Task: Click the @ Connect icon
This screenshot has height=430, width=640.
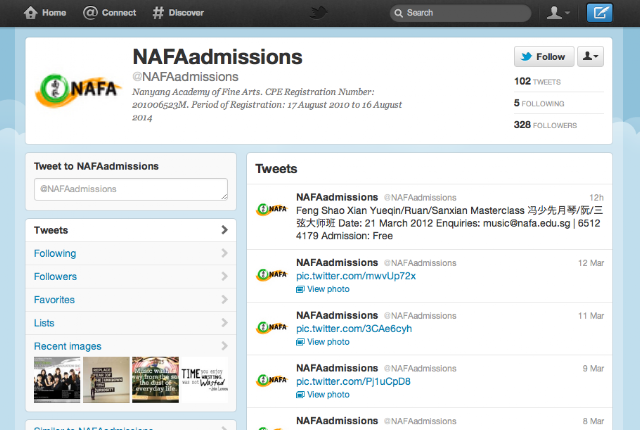Action: (90, 13)
